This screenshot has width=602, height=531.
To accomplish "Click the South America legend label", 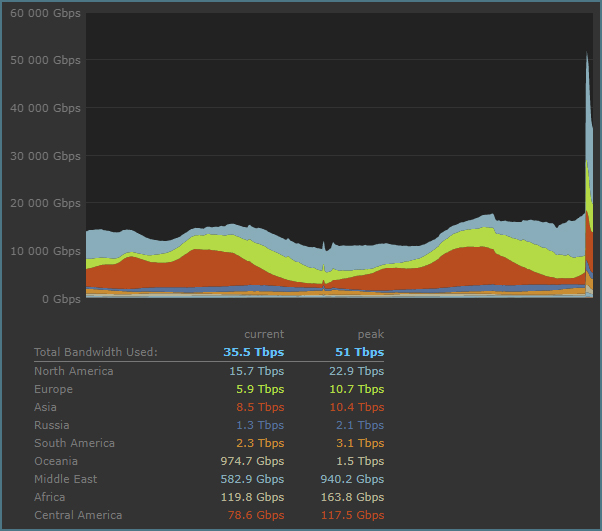I will coord(74,443).
